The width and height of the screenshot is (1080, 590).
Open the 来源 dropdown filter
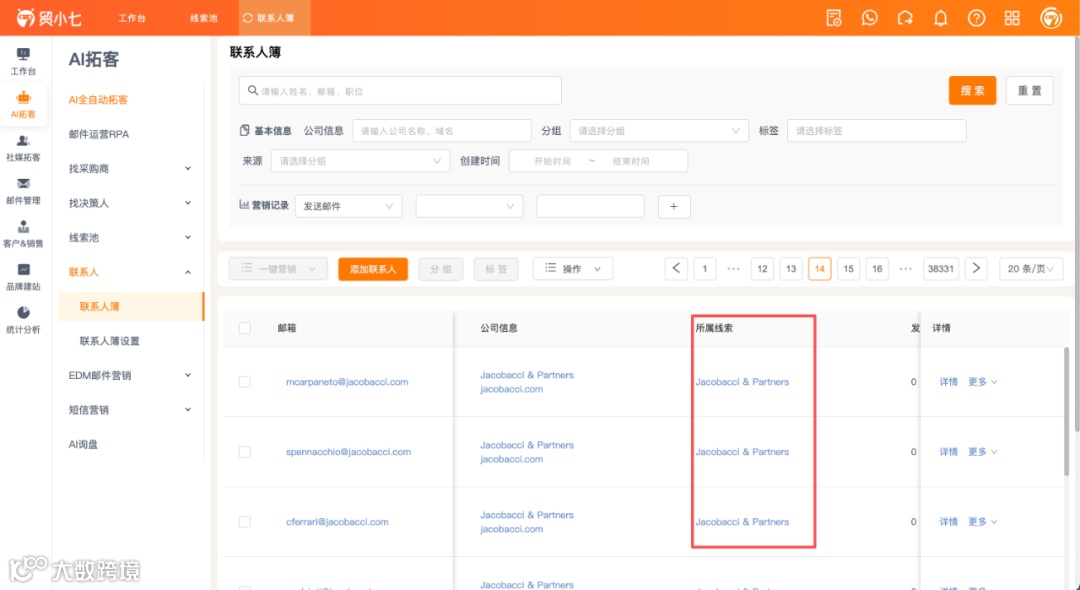pos(360,161)
